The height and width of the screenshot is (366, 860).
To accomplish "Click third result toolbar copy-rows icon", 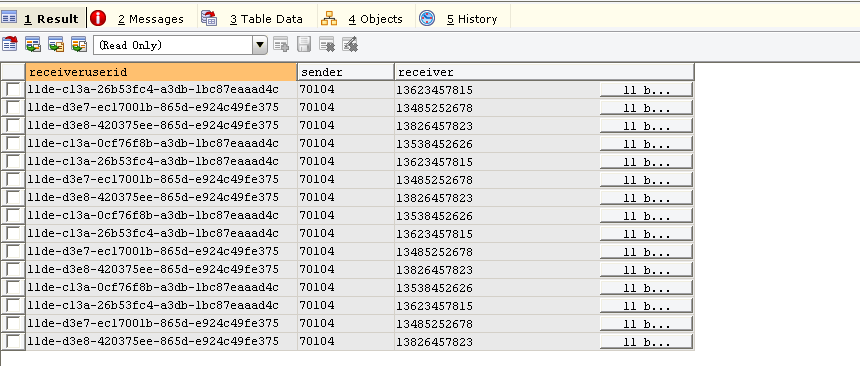I will (x=56, y=44).
